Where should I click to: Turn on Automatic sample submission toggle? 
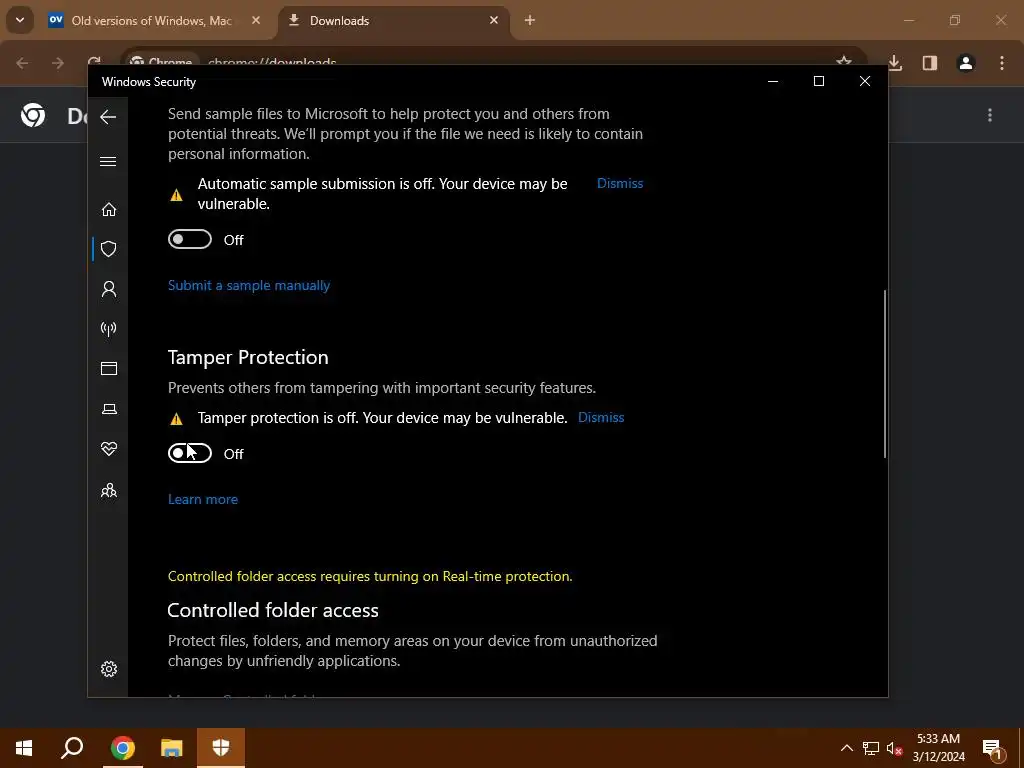point(189,239)
